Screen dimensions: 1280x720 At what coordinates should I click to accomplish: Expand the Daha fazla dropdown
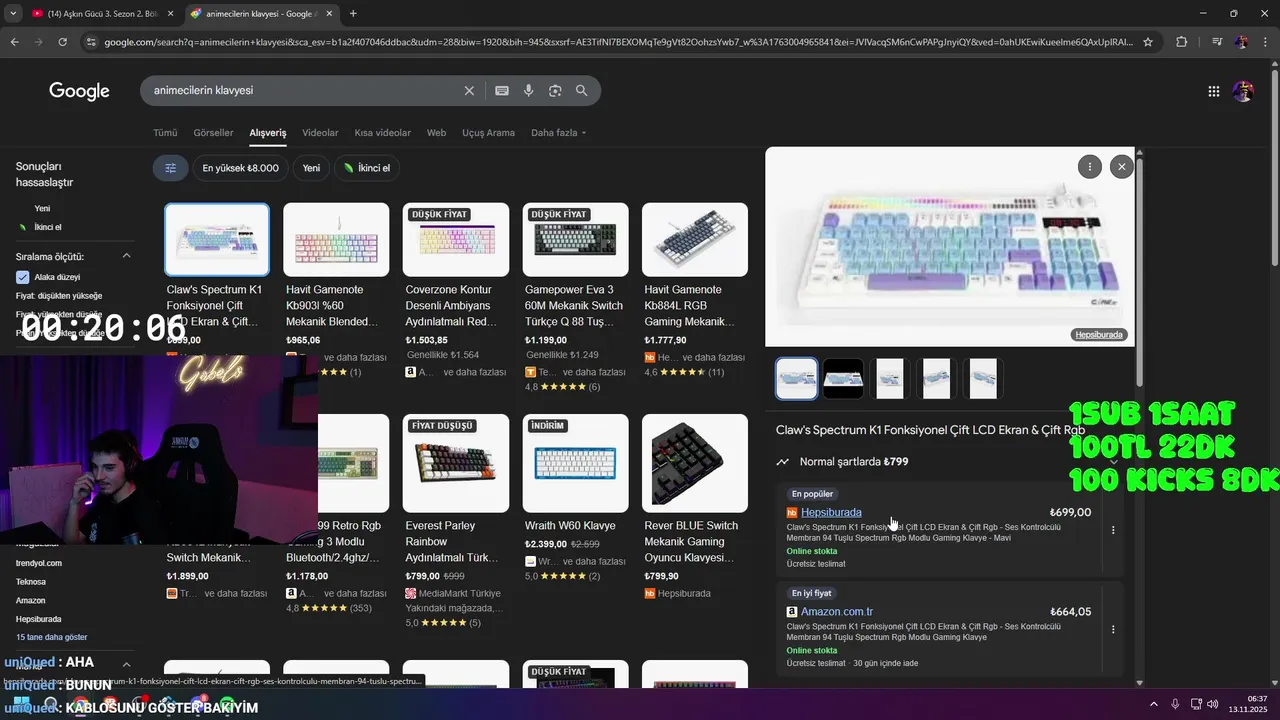pyautogui.click(x=558, y=133)
